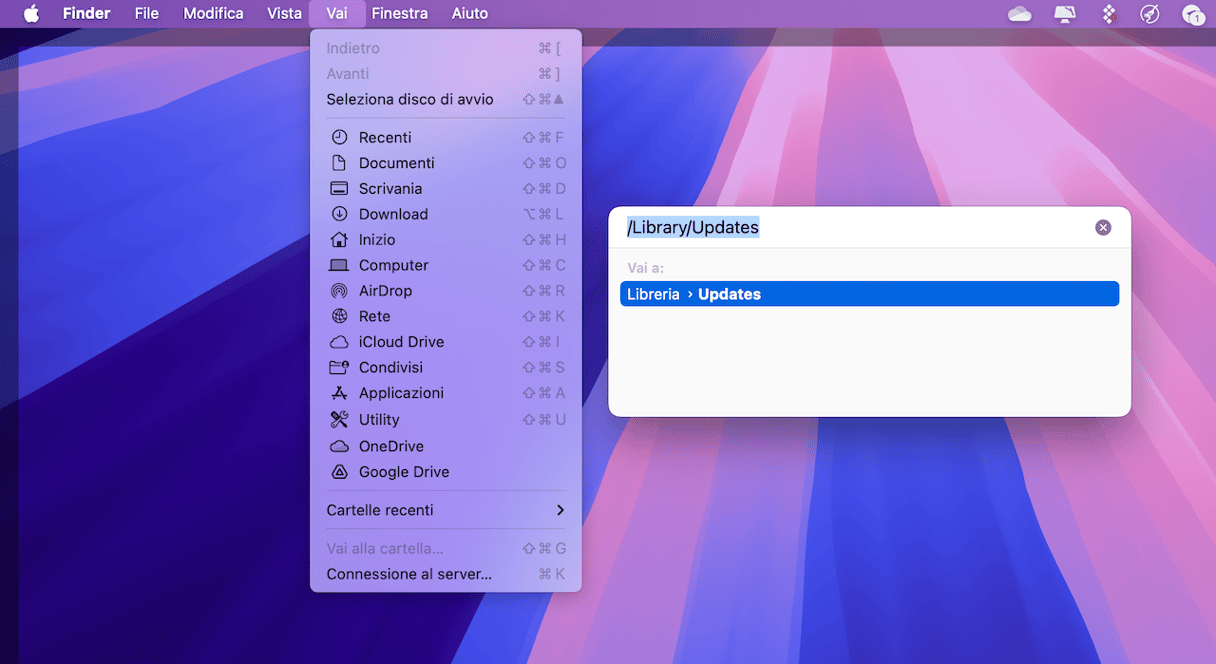Screen dimensions: 1216x664
Task: Open the Vista menu
Action: [x=284, y=13]
